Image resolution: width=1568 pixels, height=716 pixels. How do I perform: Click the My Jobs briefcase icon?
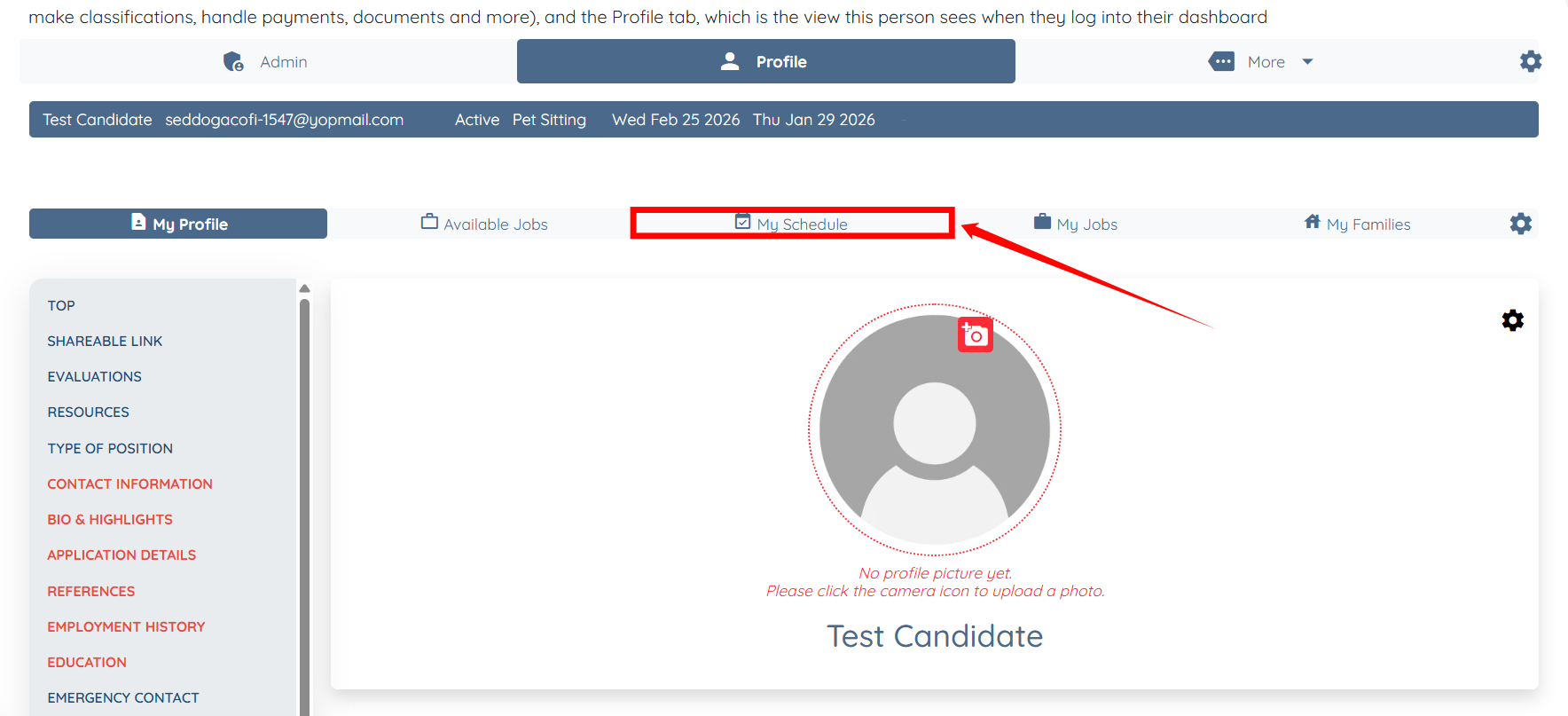pos(1042,222)
